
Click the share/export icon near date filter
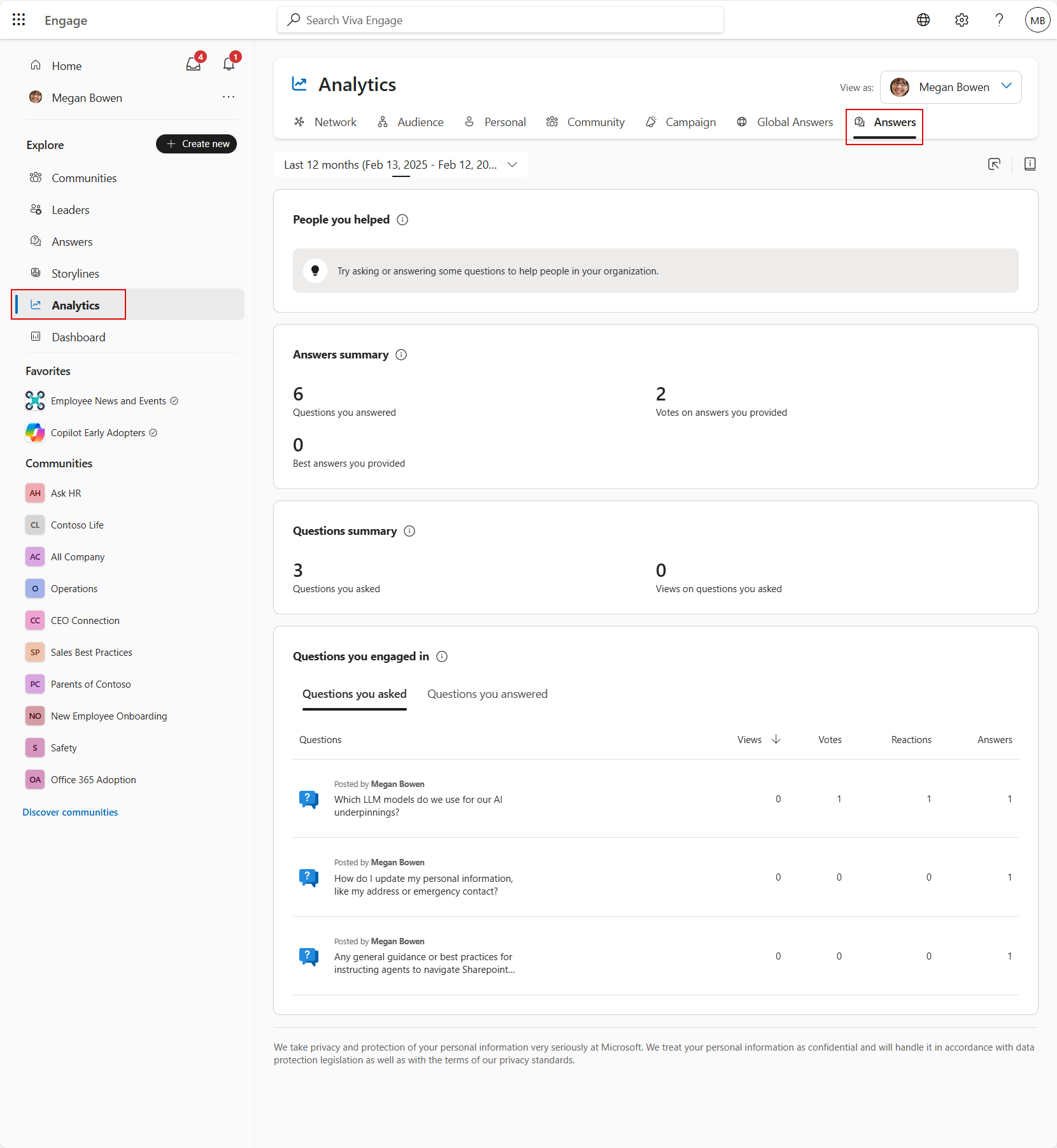tap(994, 164)
